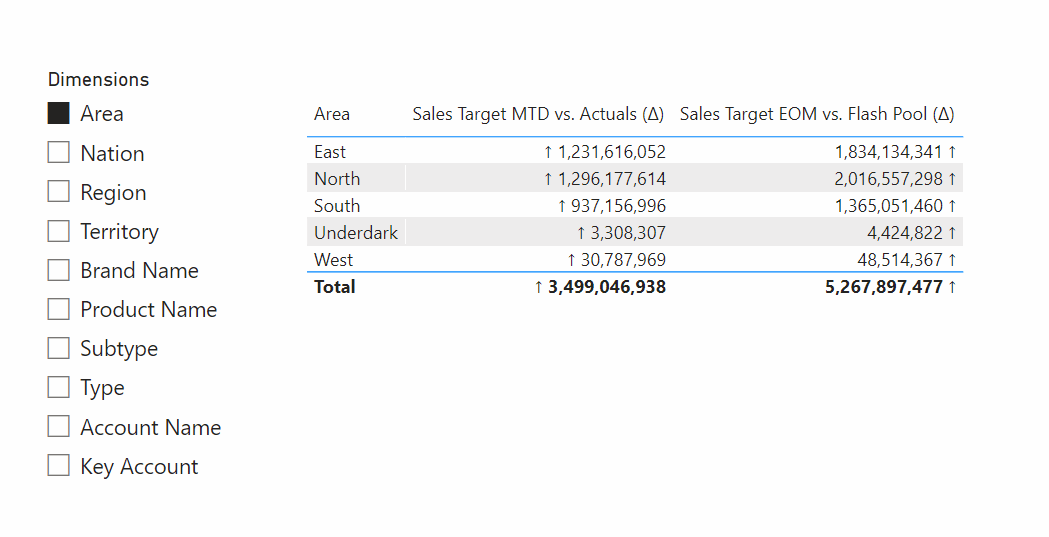1049x537 pixels.
Task: Sort by Sales Target MTD vs. Actuals header
Action: click(x=538, y=114)
